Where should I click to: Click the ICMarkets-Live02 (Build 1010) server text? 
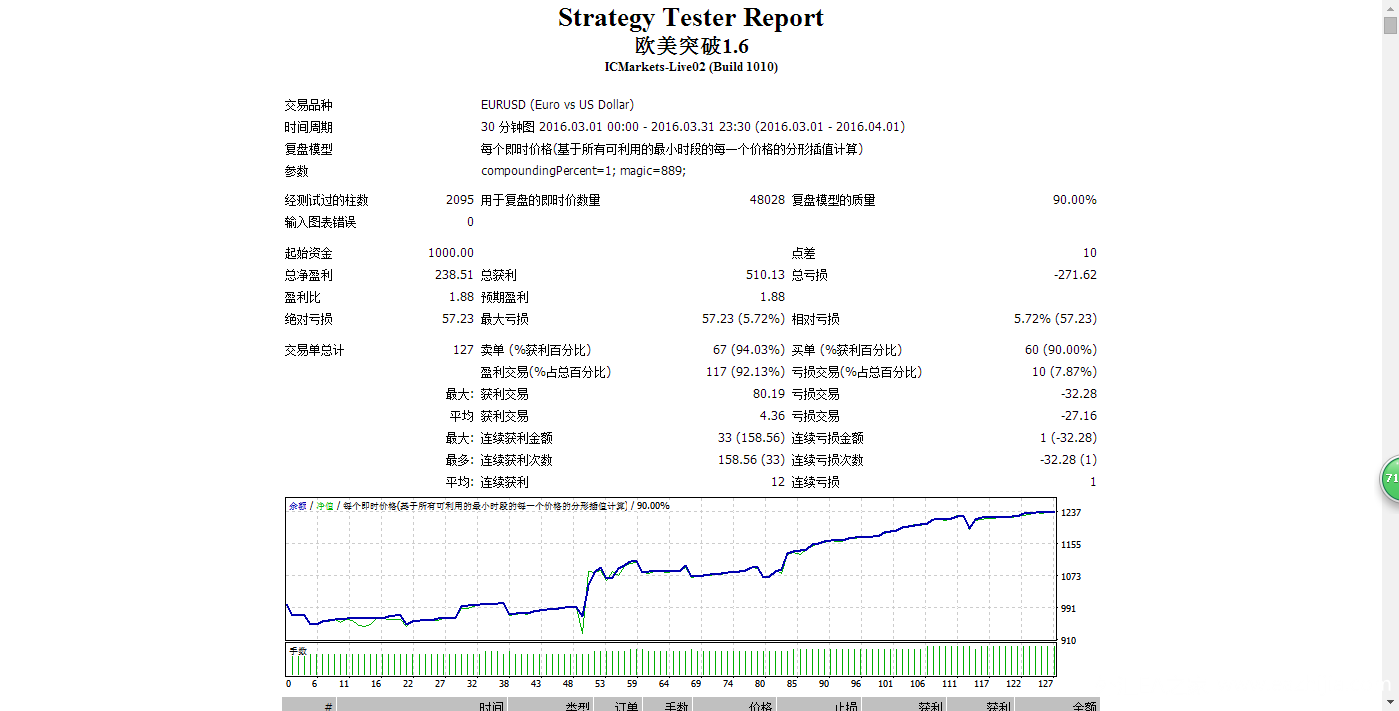[691, 67]
